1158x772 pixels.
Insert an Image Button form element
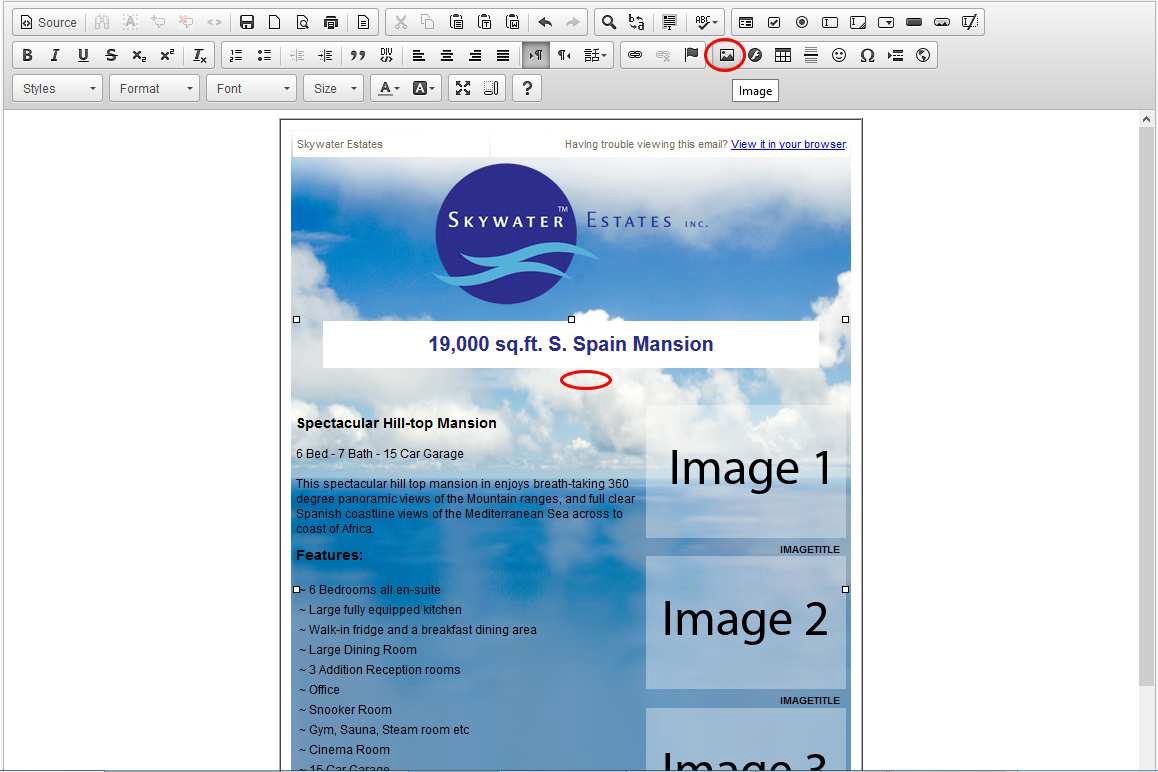tap(942, 22)
